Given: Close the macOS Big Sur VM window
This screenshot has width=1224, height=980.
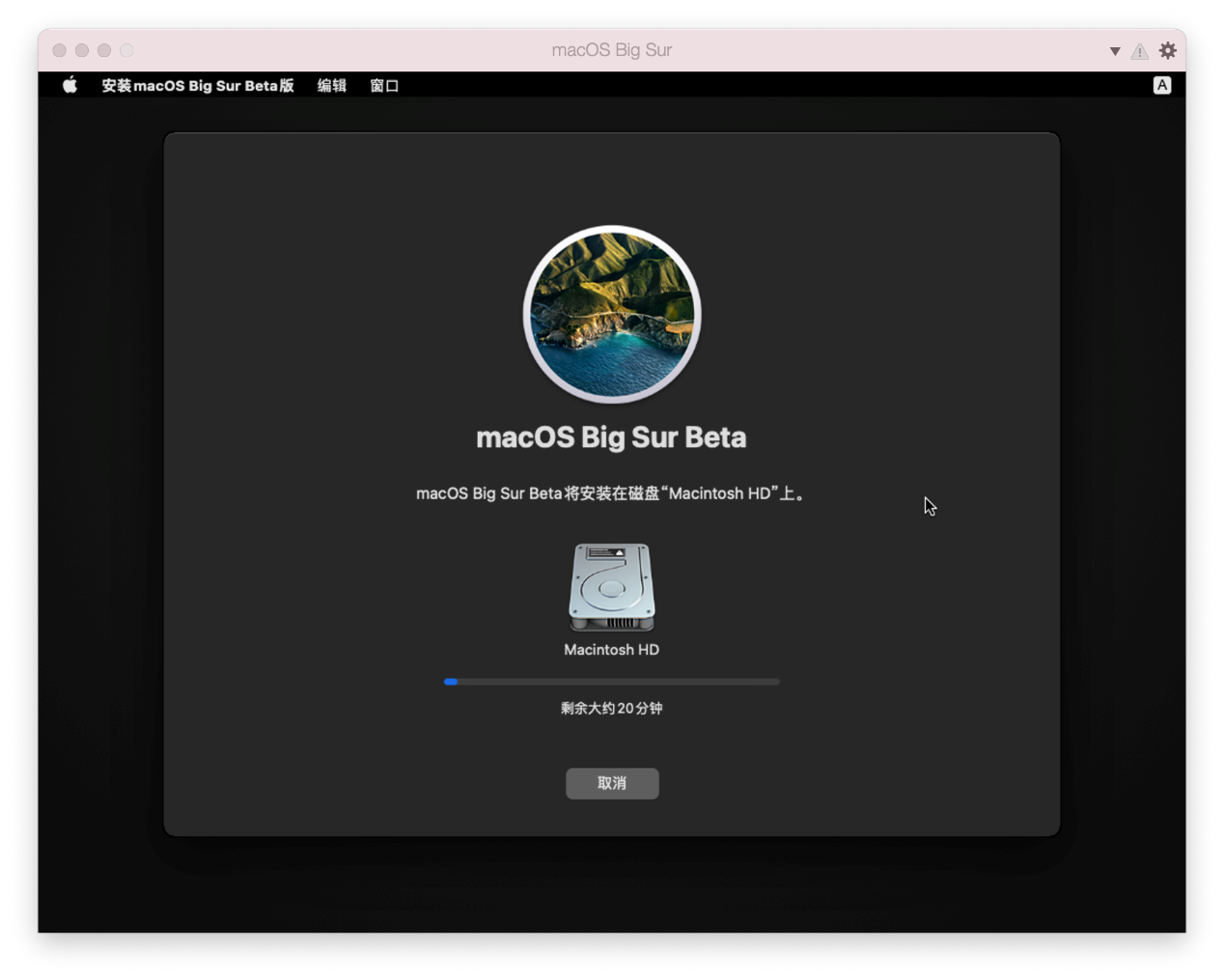Looking at the screenshot, I should (60, 50).
